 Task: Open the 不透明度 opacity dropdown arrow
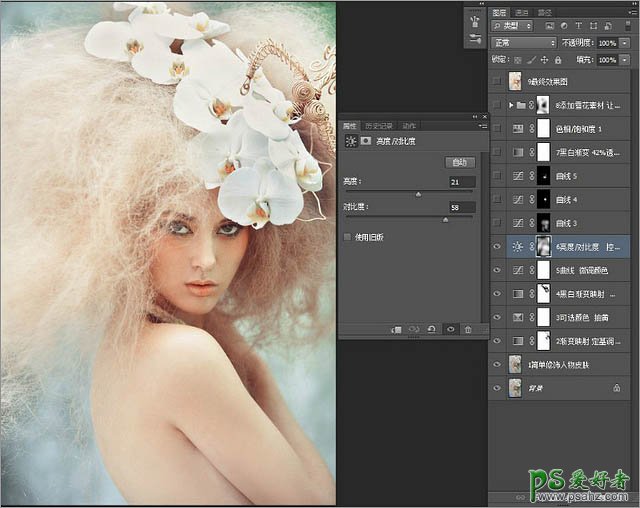(x=625, y=44)
